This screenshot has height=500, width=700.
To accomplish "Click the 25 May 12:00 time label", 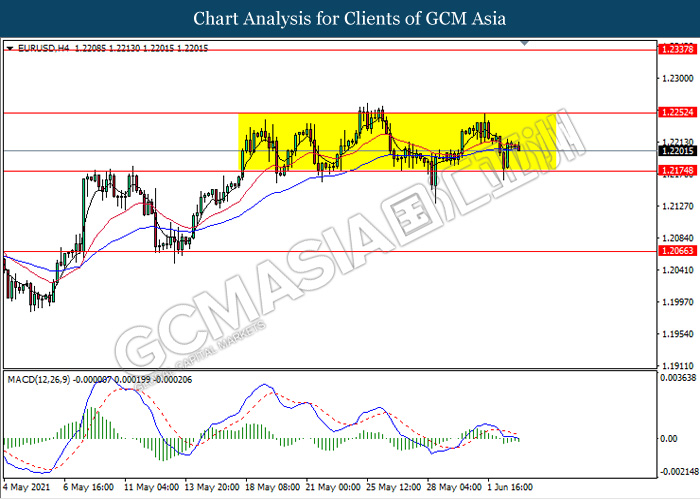I will click(394, 487).
